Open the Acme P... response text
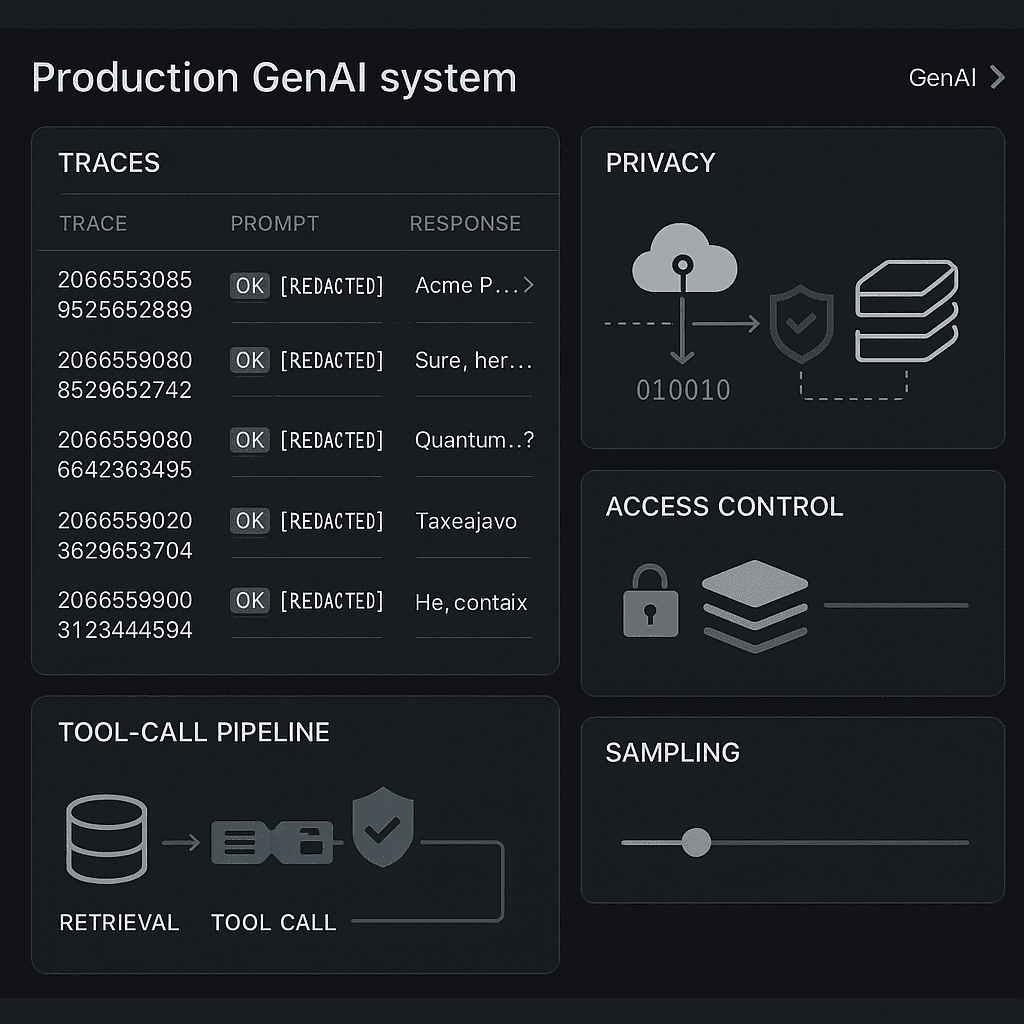Viewport: 1024px width, 1024px height. tap(466, 285)
